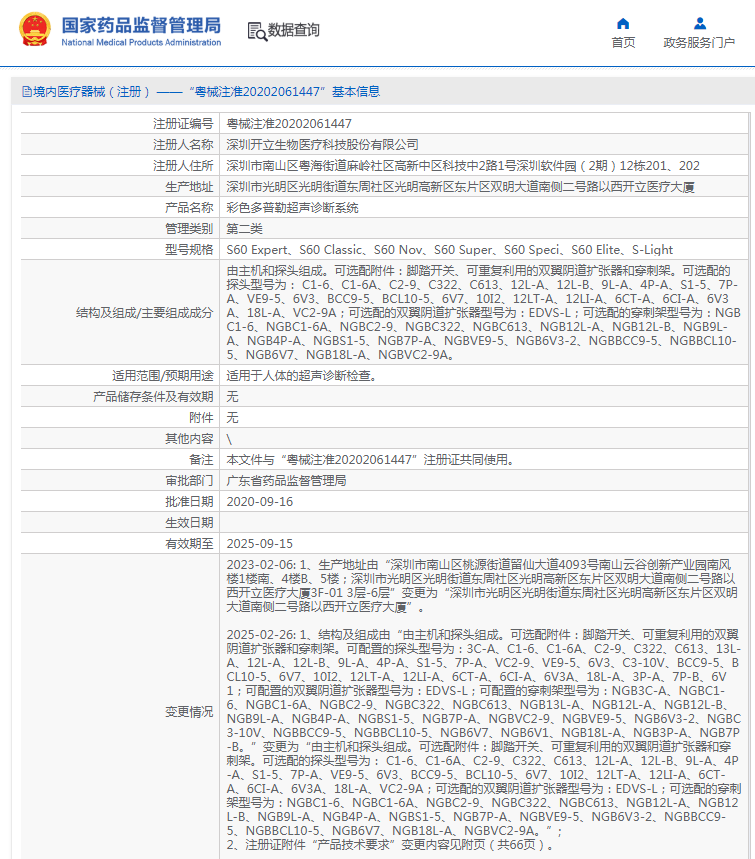Click the document icon before 境内医疗器械
755x859 pixels.
click(27, 91)
